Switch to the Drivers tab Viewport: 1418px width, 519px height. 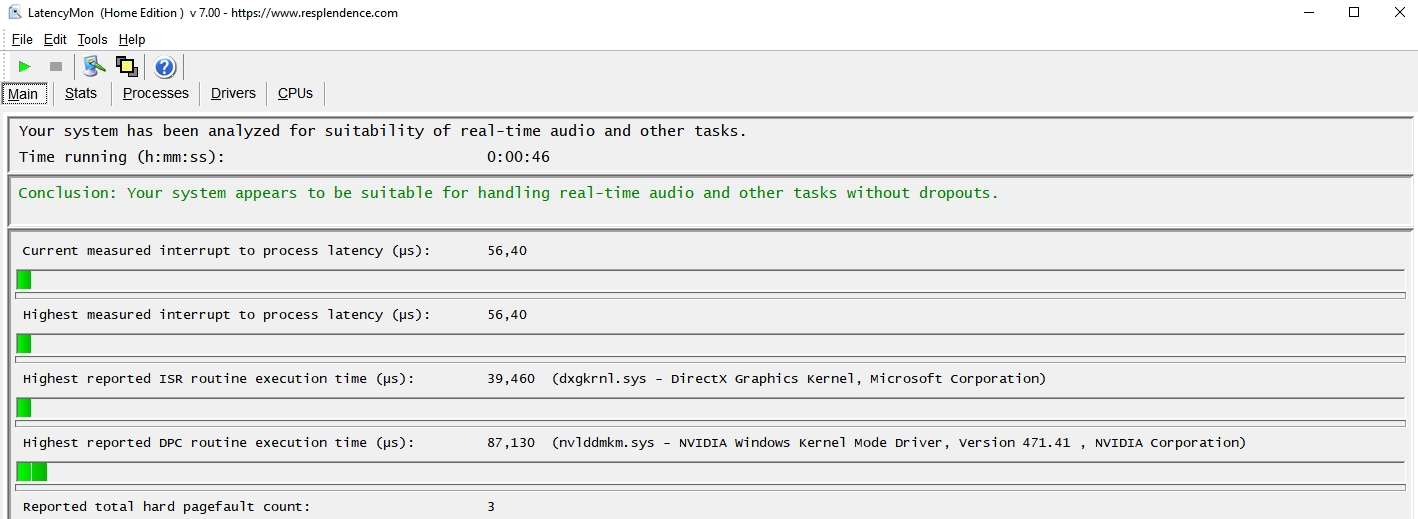(x=233, y=93)
